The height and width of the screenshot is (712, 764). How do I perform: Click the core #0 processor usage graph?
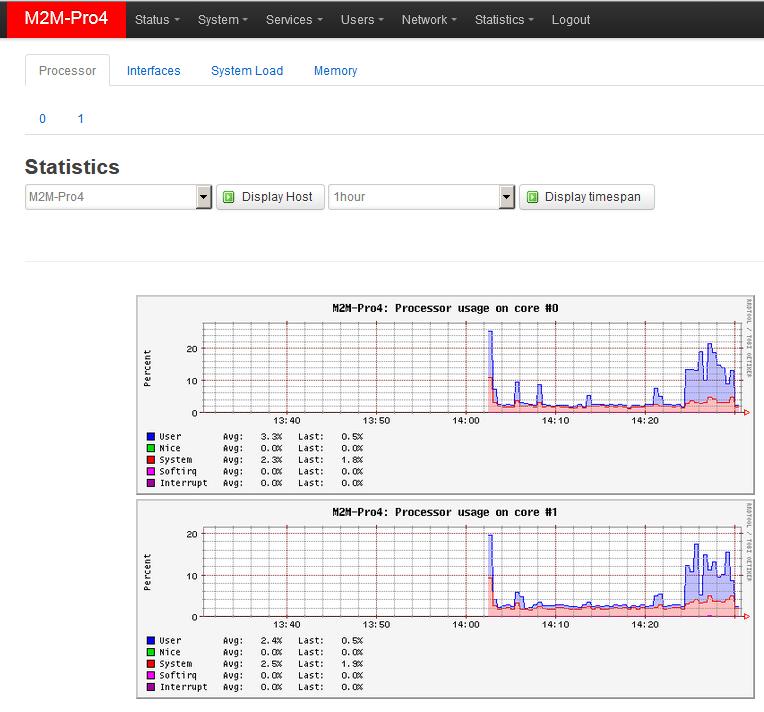[445, 395]
